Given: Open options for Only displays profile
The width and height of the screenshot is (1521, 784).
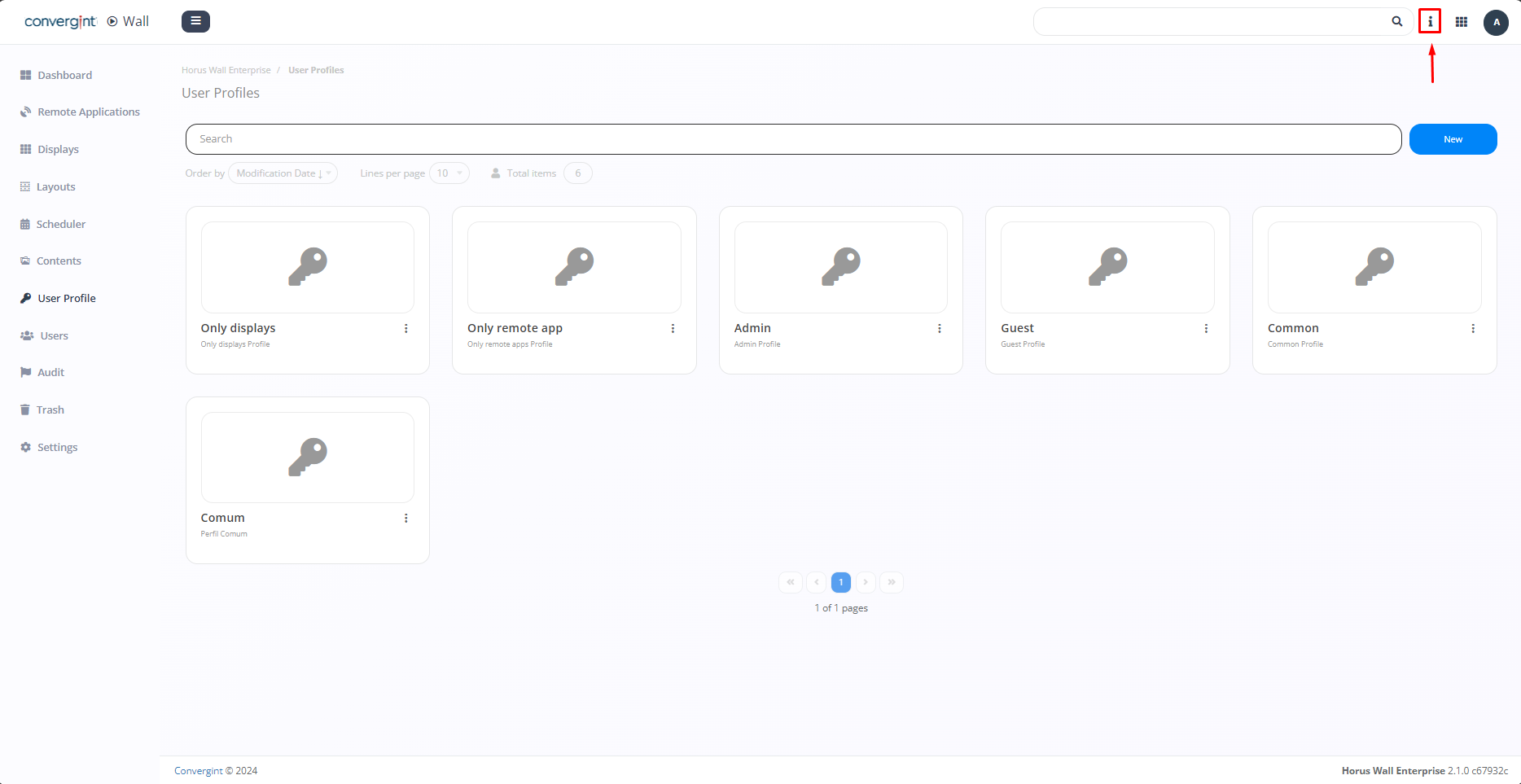Looking at the screenshot, I should pyautogui.click(x=406, y=329).
